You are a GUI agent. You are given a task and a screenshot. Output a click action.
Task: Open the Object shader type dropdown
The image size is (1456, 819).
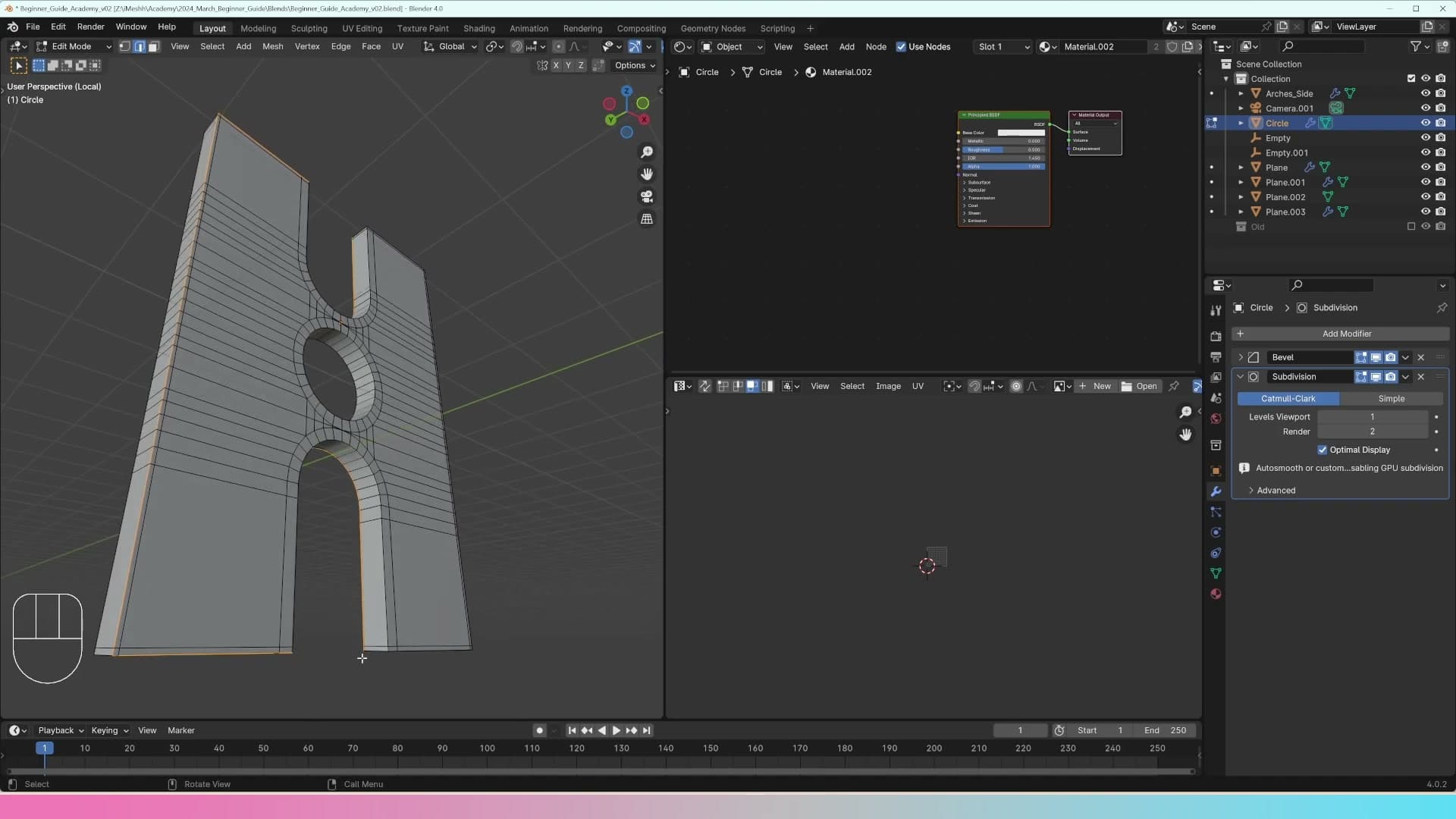coord(731,47)
